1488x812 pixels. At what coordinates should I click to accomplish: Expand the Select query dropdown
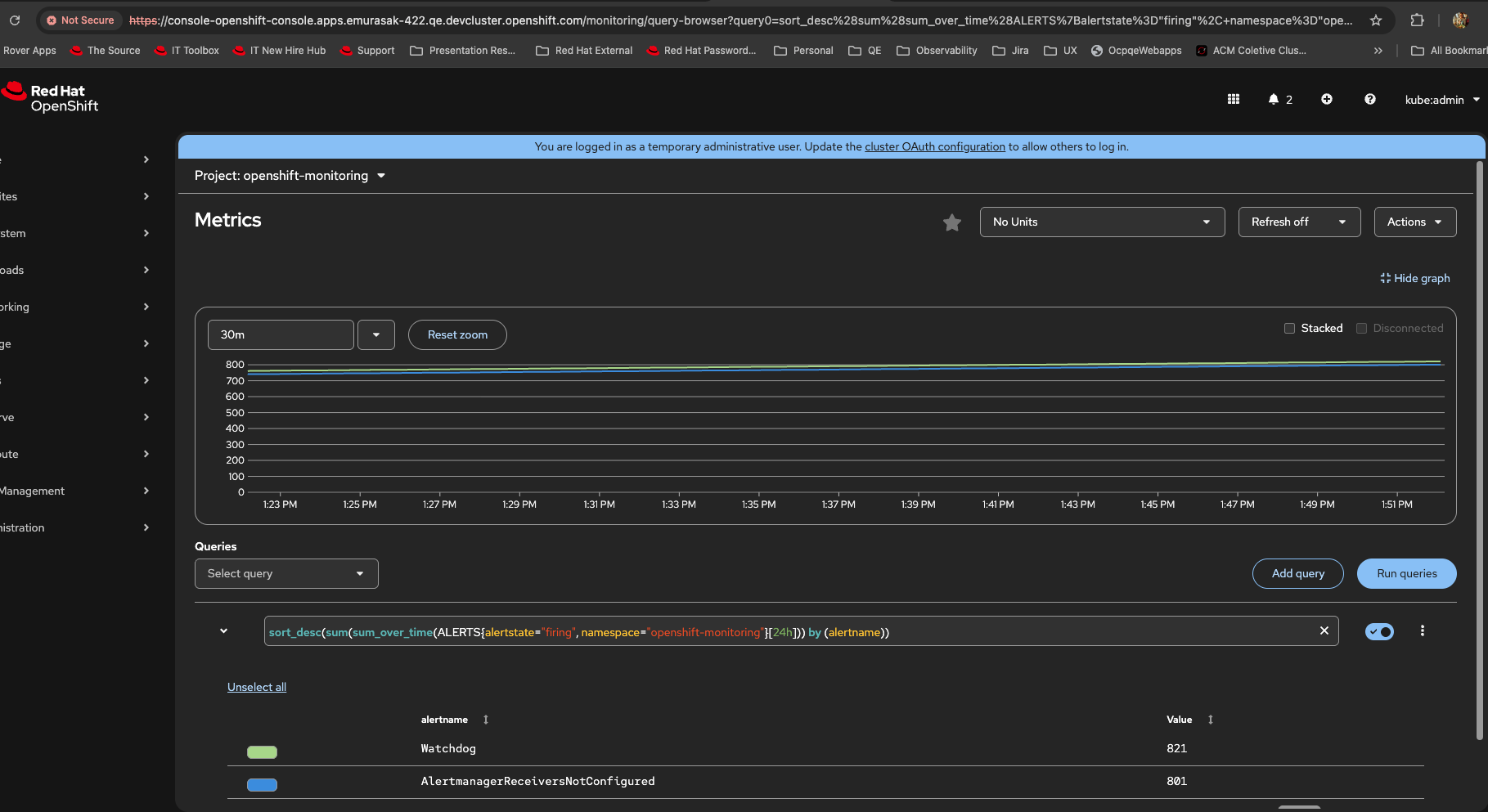pyautogui.click(x=286, y=573)
